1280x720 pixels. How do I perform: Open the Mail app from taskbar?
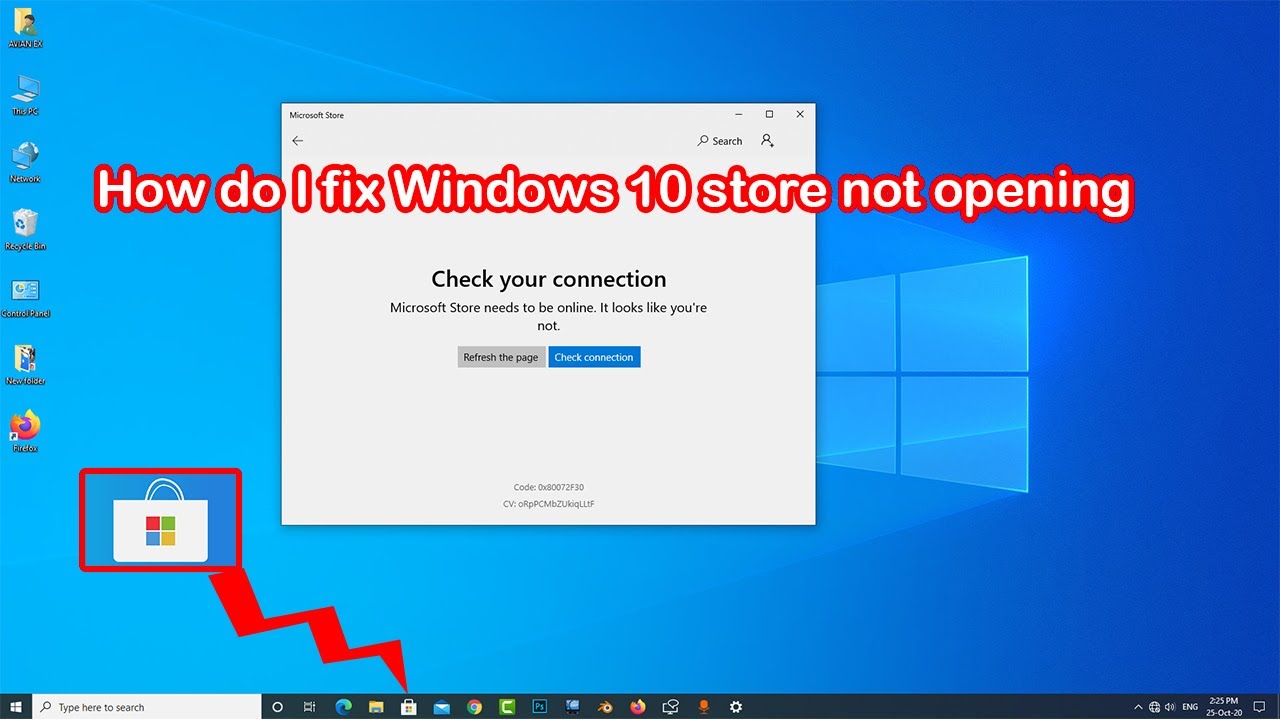441,707
